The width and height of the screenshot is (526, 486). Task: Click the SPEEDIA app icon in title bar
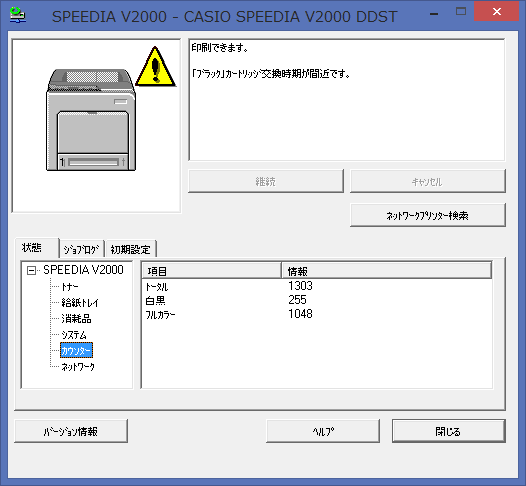[17, 15]
